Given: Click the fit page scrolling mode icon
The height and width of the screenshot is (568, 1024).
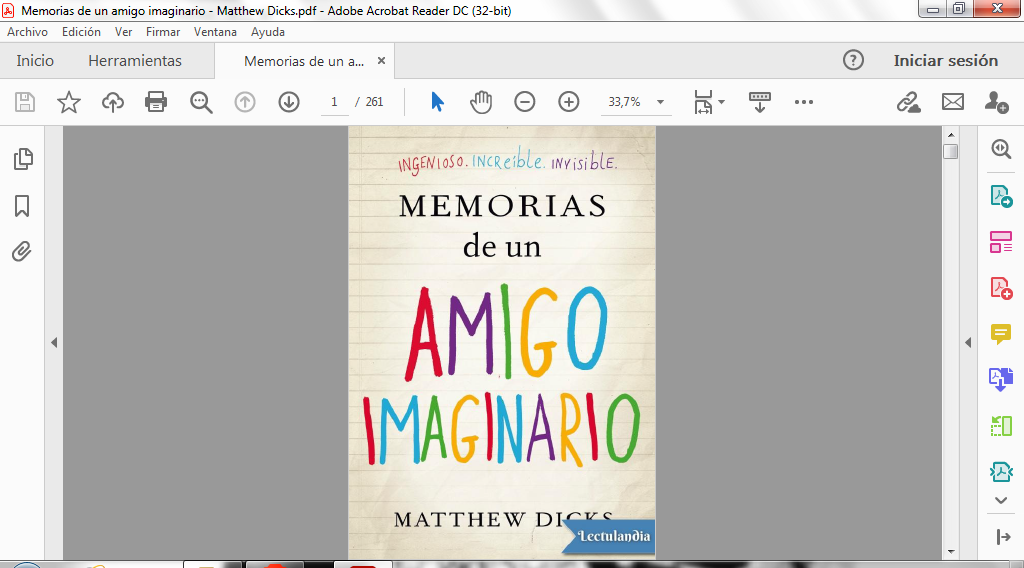Looking at the screenshot, I should click(x=703, y=103).
